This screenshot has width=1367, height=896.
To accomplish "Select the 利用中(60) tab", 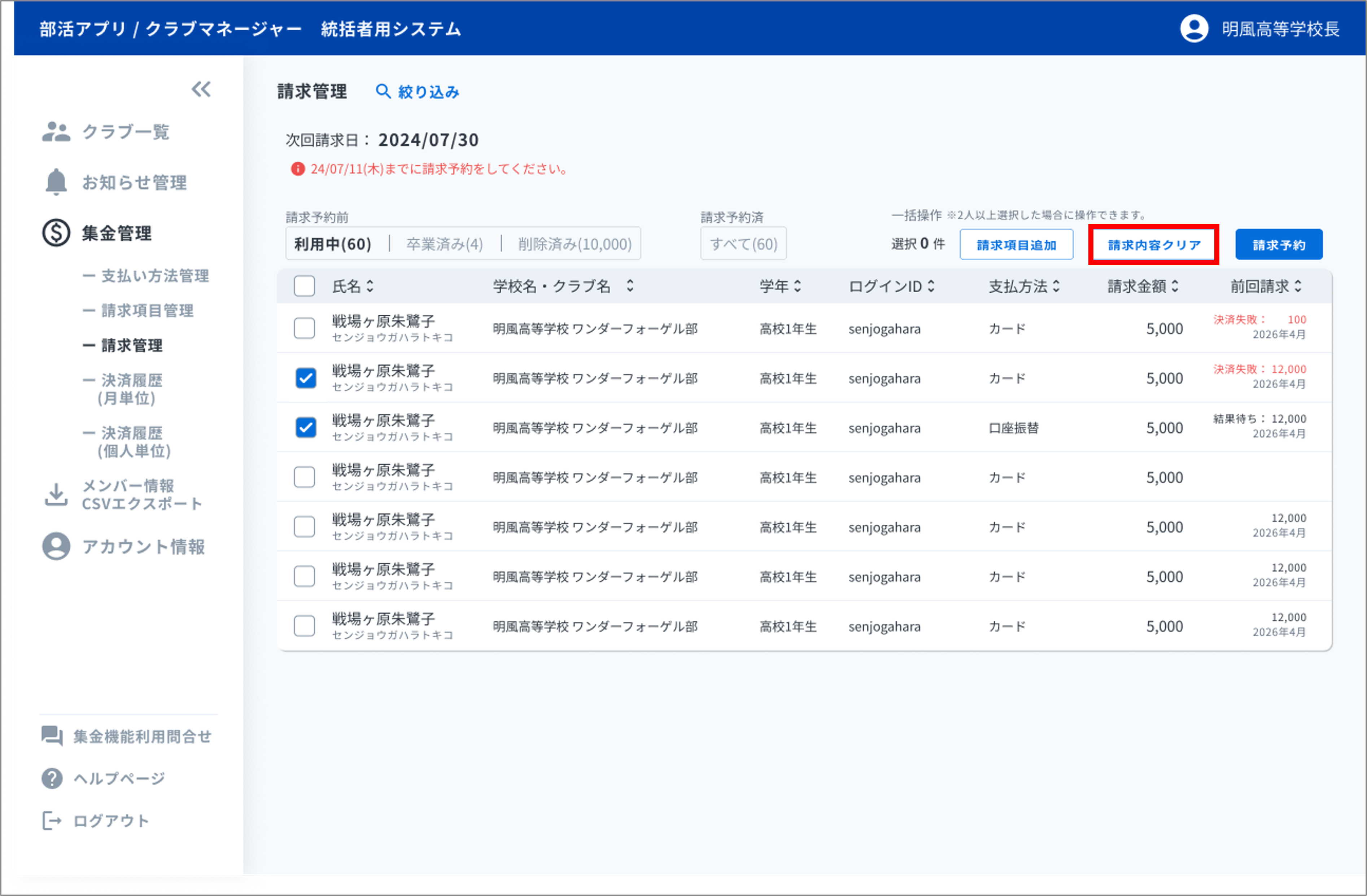I will (333, 244).
